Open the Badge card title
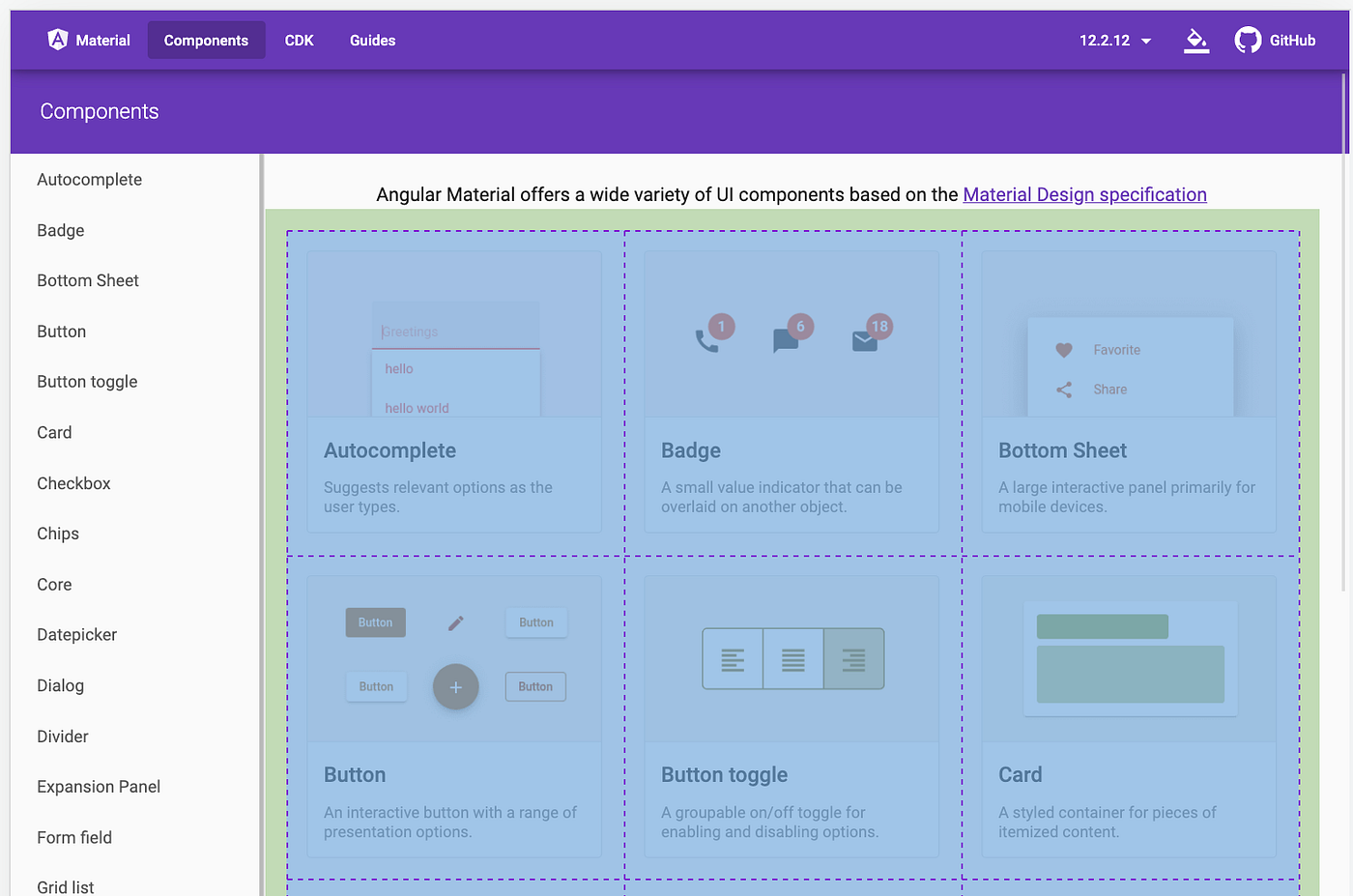The width and height of the screenshot is (1353, 896). [x=691, y=450]
